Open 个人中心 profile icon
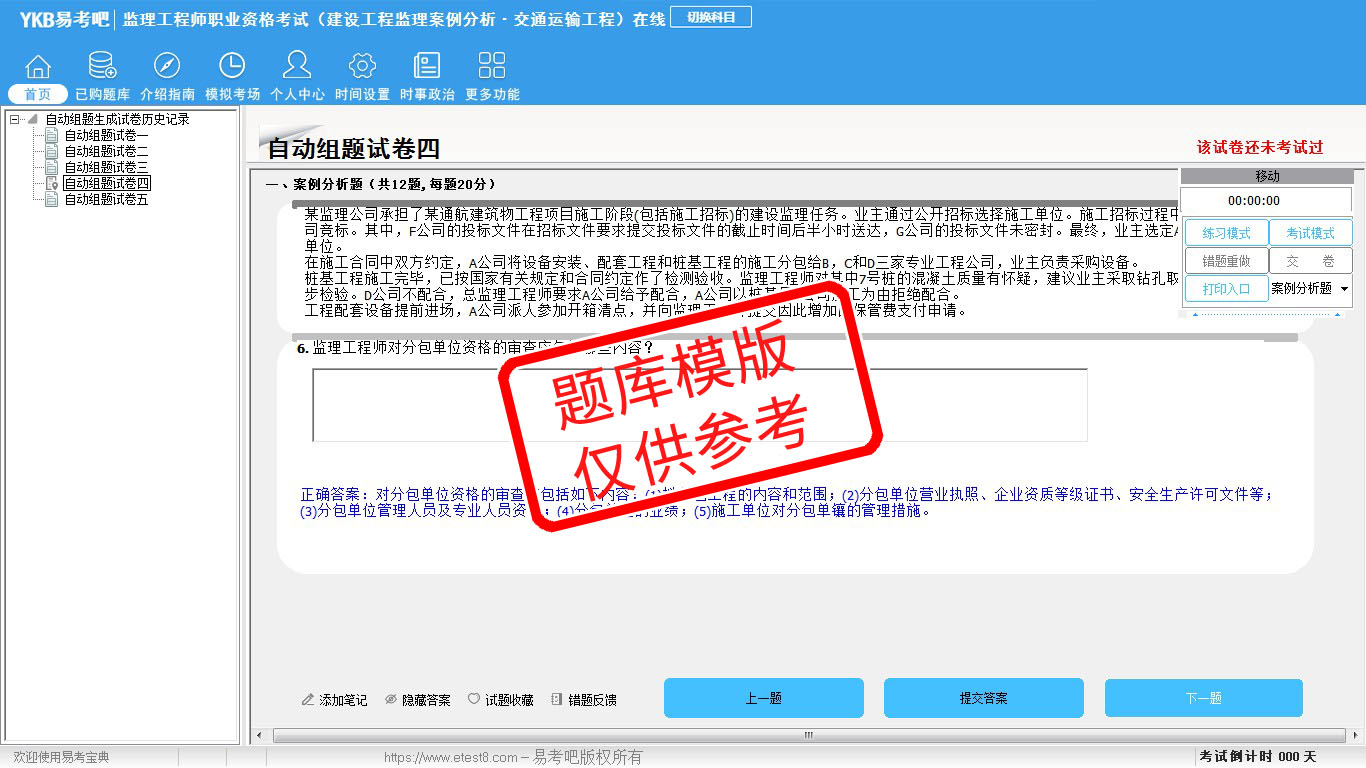The image size is (1366, 768). [297, 67]
